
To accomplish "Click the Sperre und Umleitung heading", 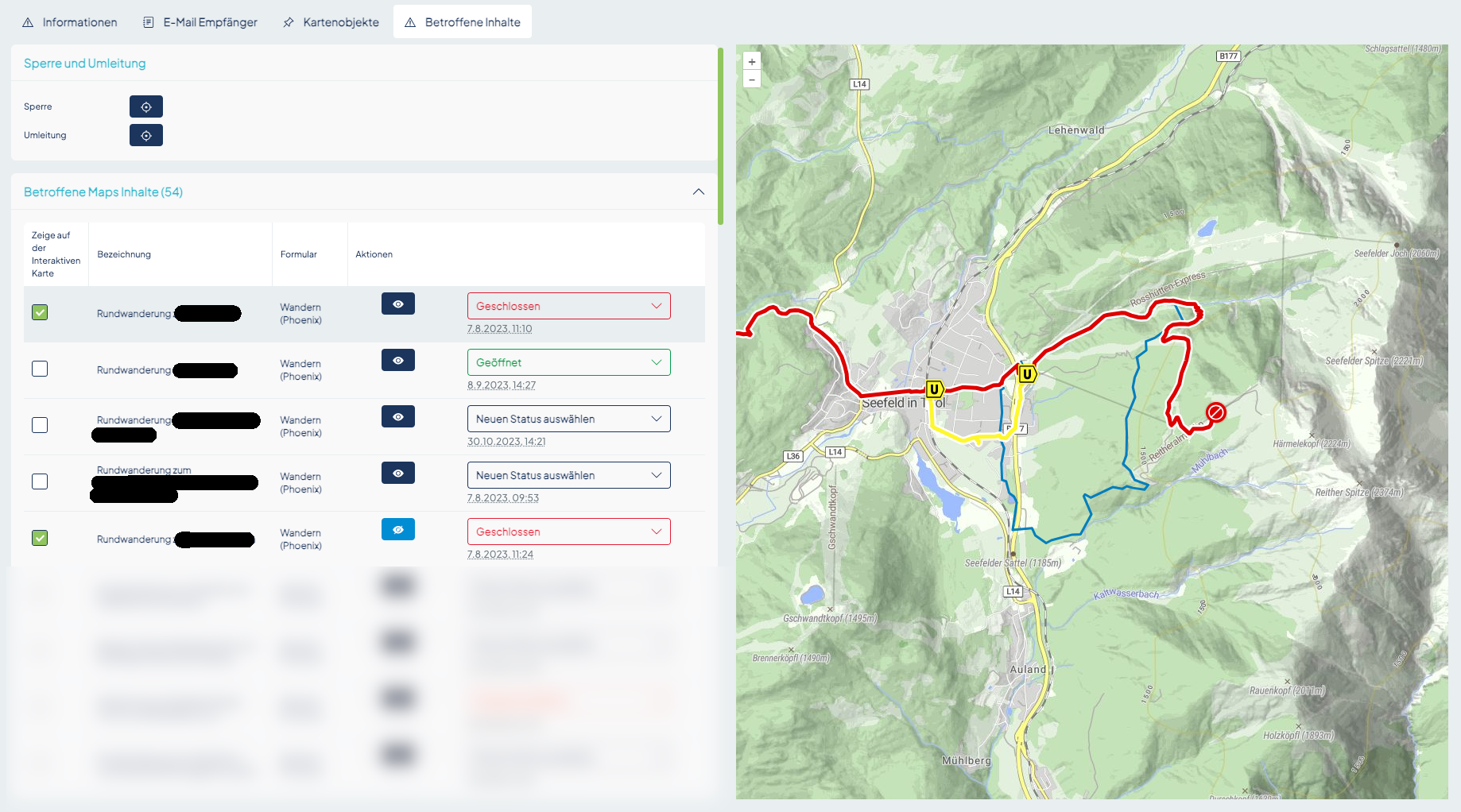I will [x=85, y=64].
